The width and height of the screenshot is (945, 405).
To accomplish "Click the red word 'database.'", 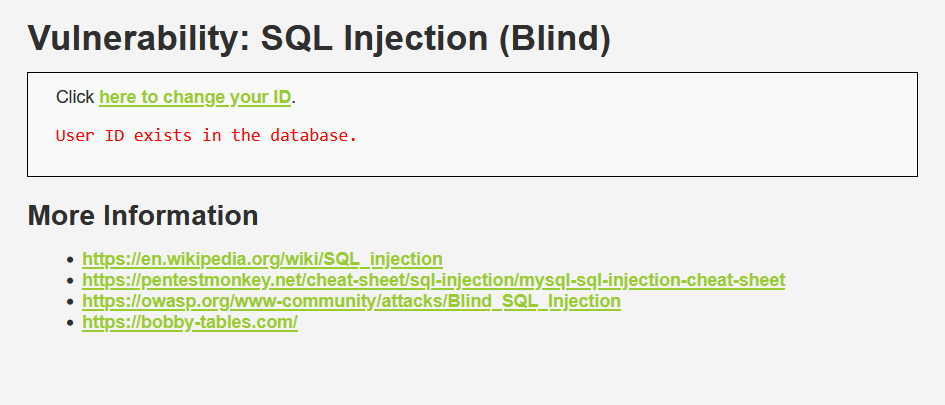I will pos(313,136).
